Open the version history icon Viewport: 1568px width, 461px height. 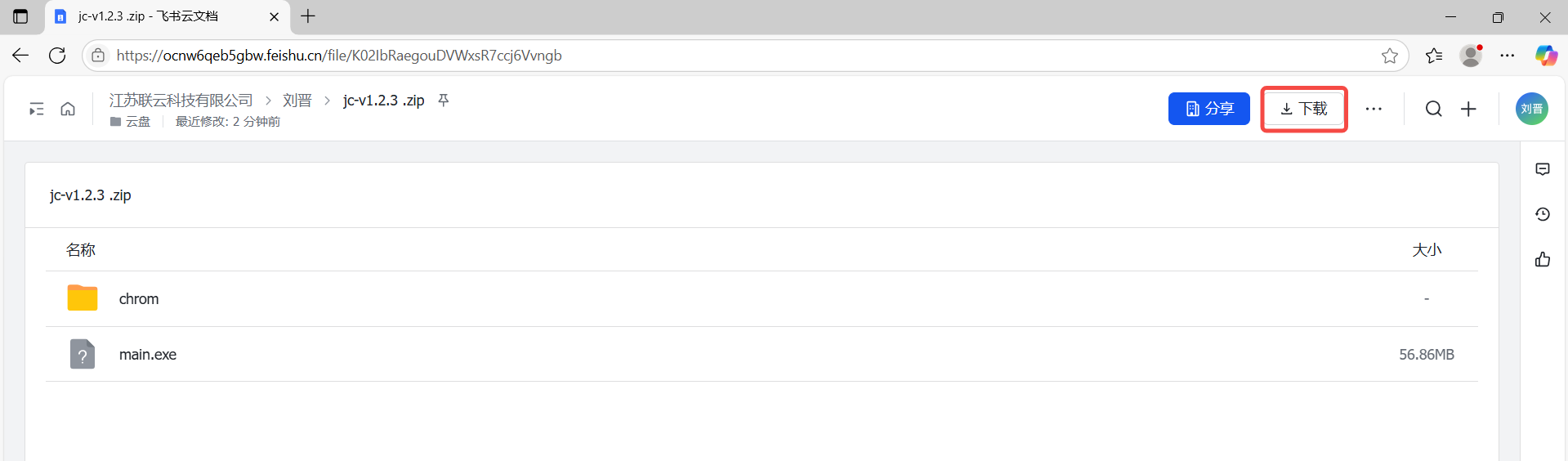coord(1543,214)
